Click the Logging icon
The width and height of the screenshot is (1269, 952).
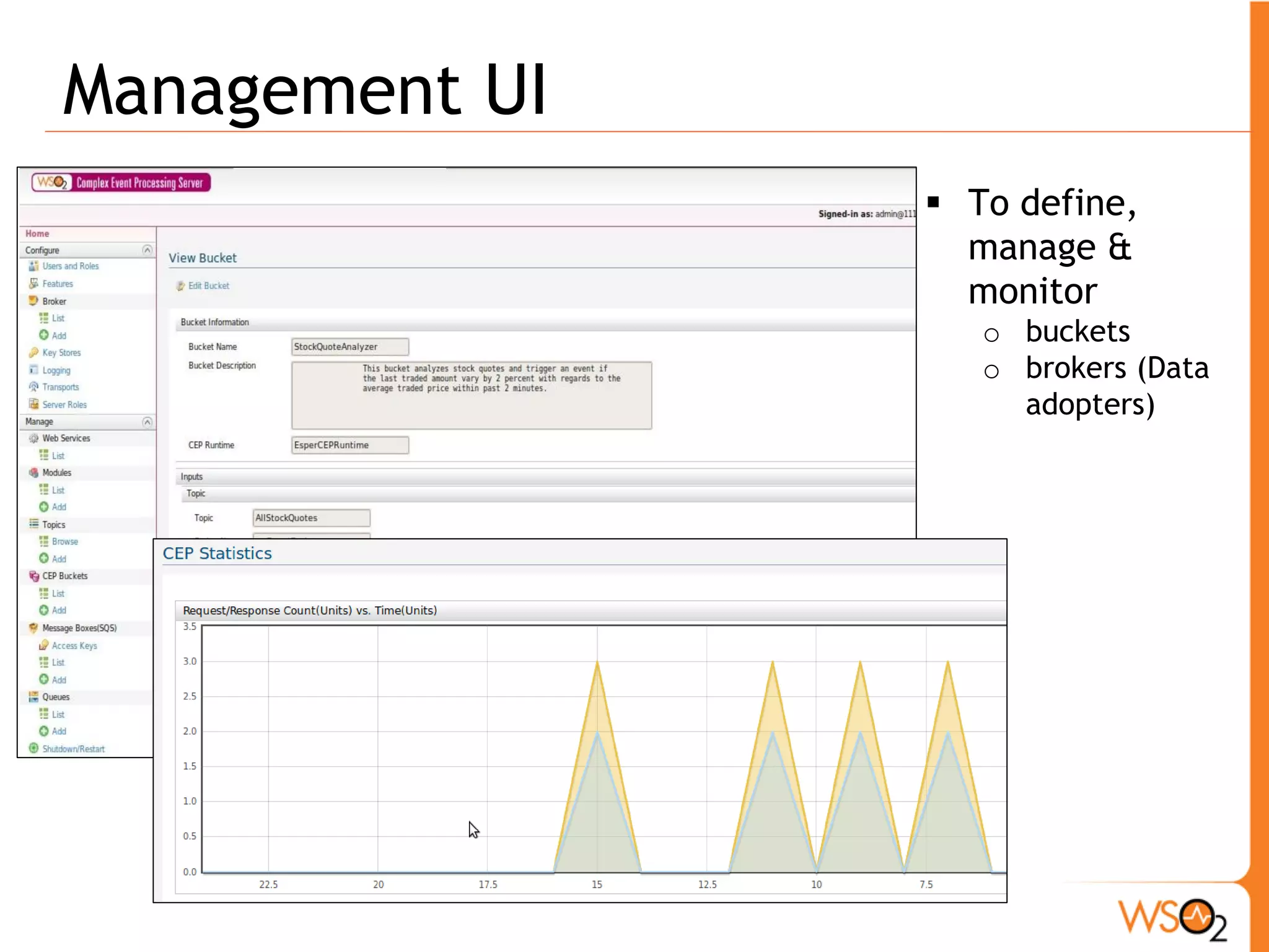(x=33, y=370)
